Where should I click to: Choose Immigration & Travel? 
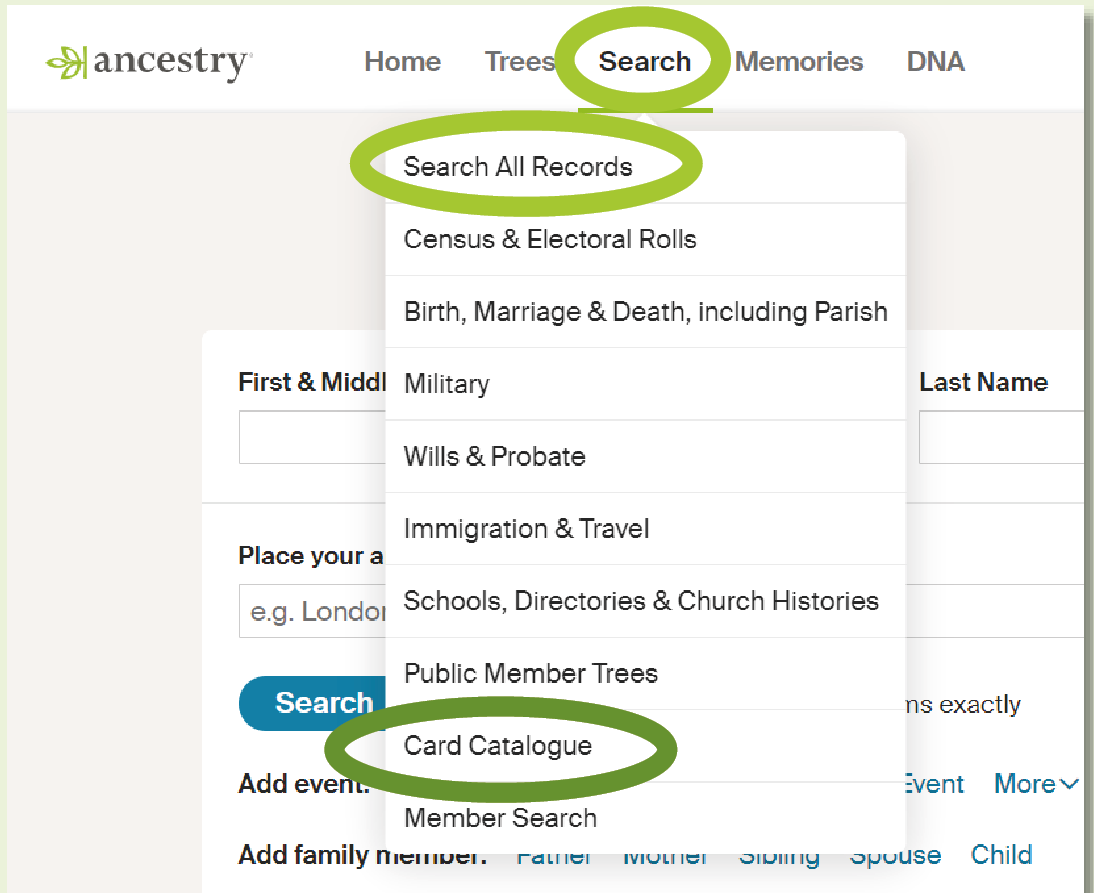[527, 529]
